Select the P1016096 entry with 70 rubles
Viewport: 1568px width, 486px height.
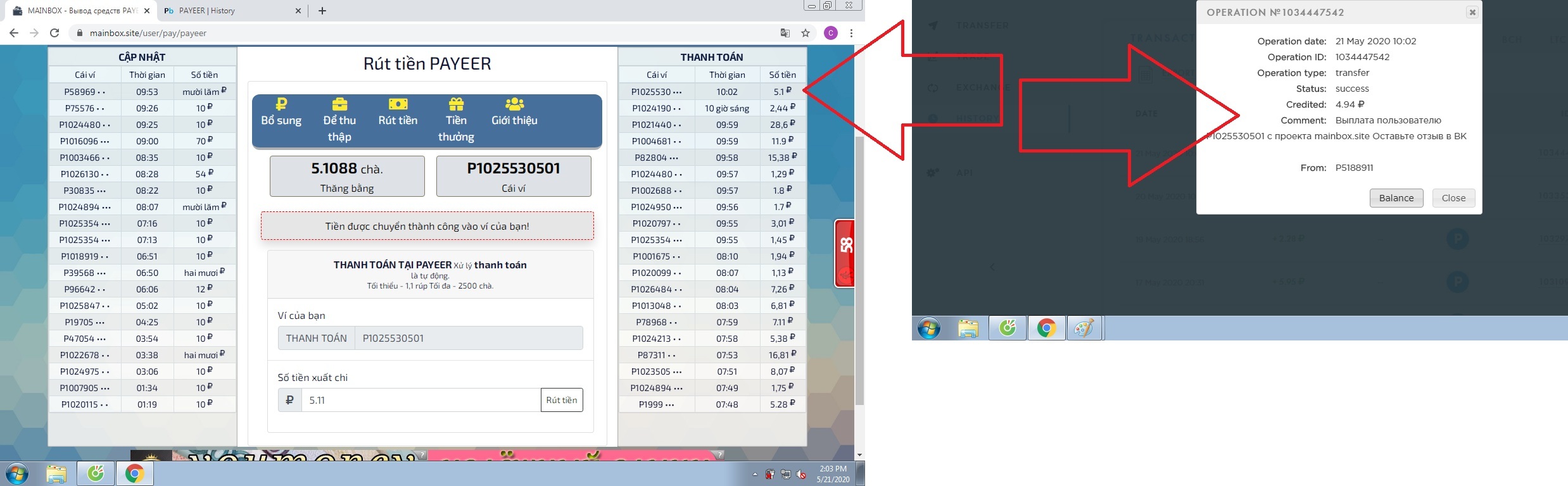click(x=142, y=141)
